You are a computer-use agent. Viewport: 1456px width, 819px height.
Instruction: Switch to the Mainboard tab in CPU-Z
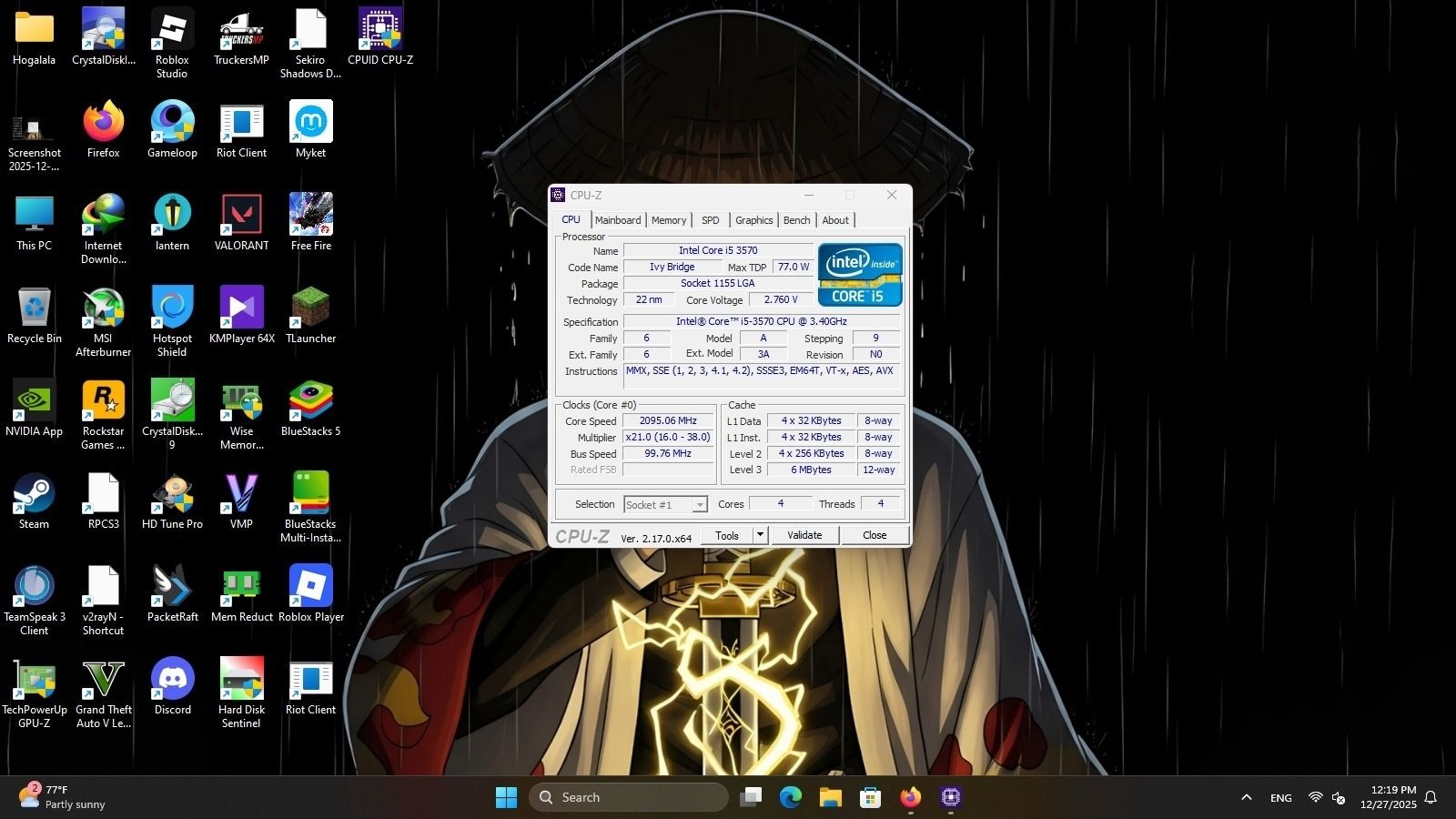click(x=618, y=220)
